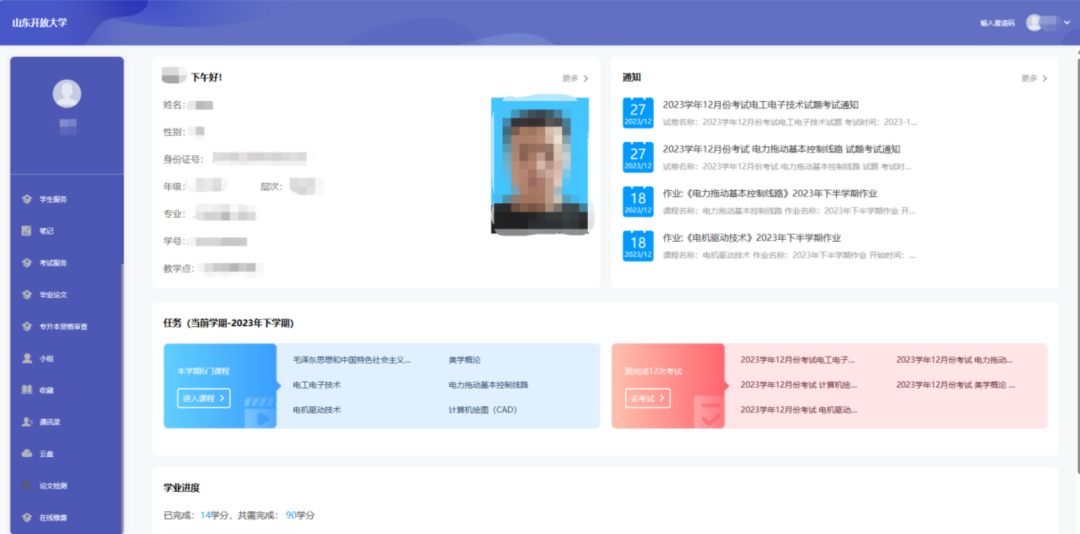Click the 笔记 notes icon
This screenshot has height=534, width=1080.
point(27,231)
